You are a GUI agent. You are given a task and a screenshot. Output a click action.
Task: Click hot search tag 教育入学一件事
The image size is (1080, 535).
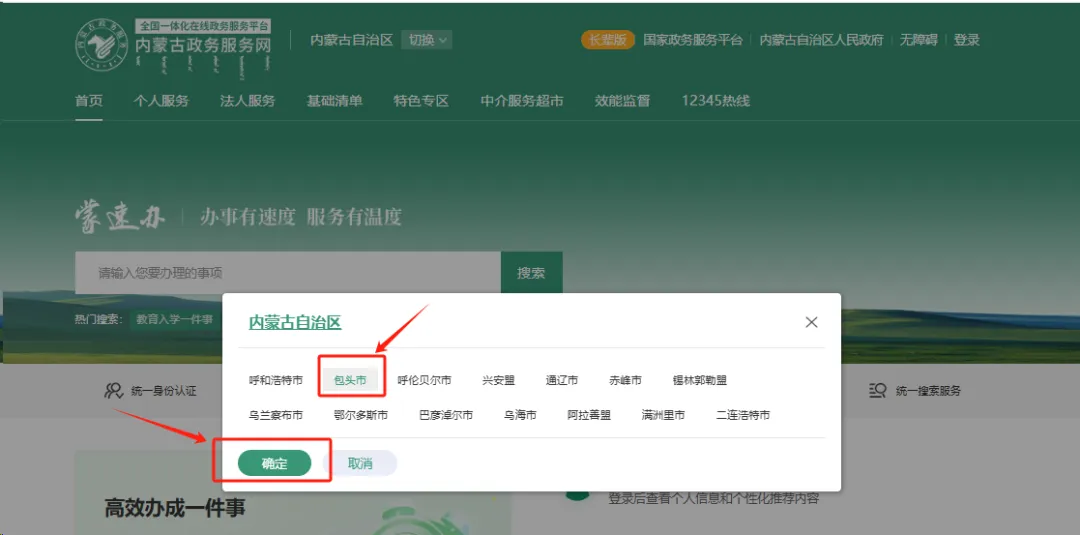pyautogui.click(x=174, y=319)
